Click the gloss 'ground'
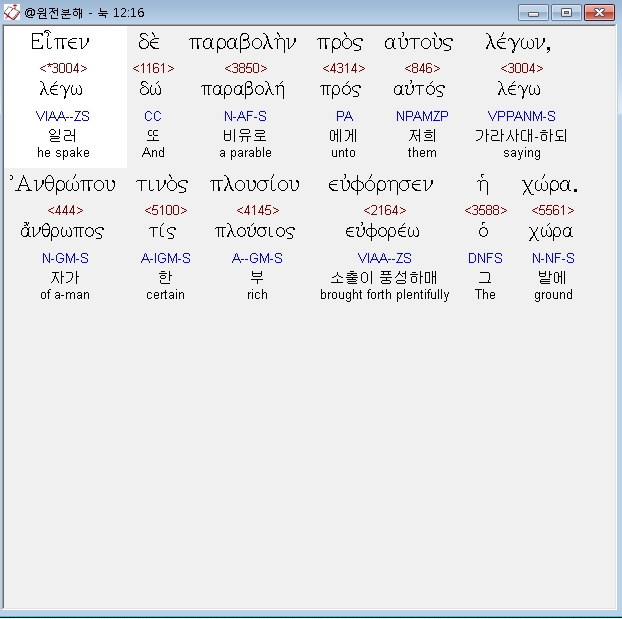This screenshot has width=622, height=619. 553,295
